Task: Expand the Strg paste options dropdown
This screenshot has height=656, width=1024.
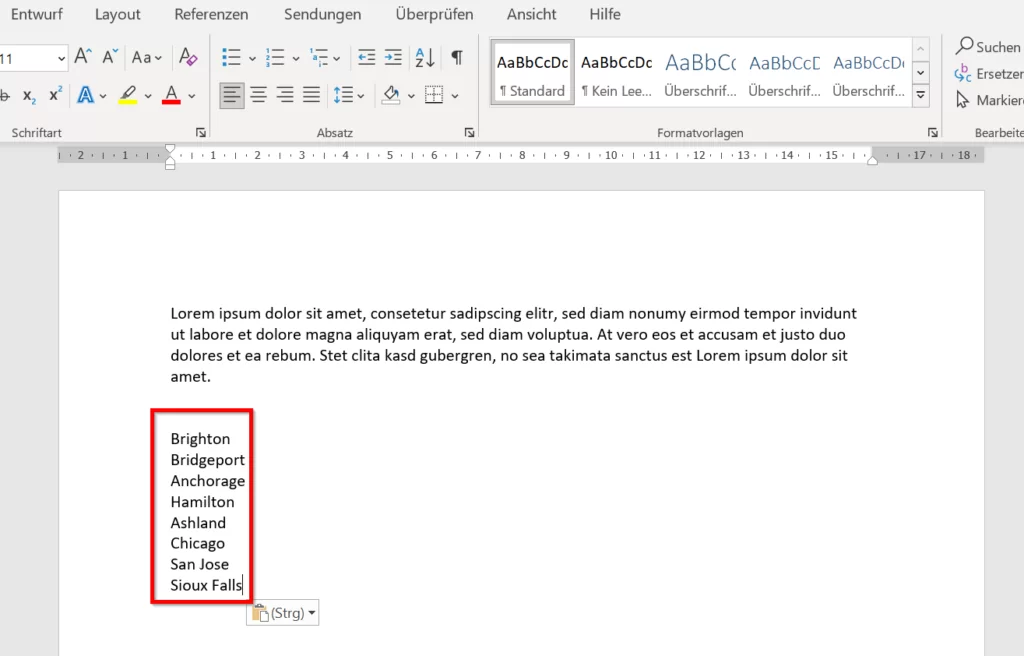Action: pos(312,613)
